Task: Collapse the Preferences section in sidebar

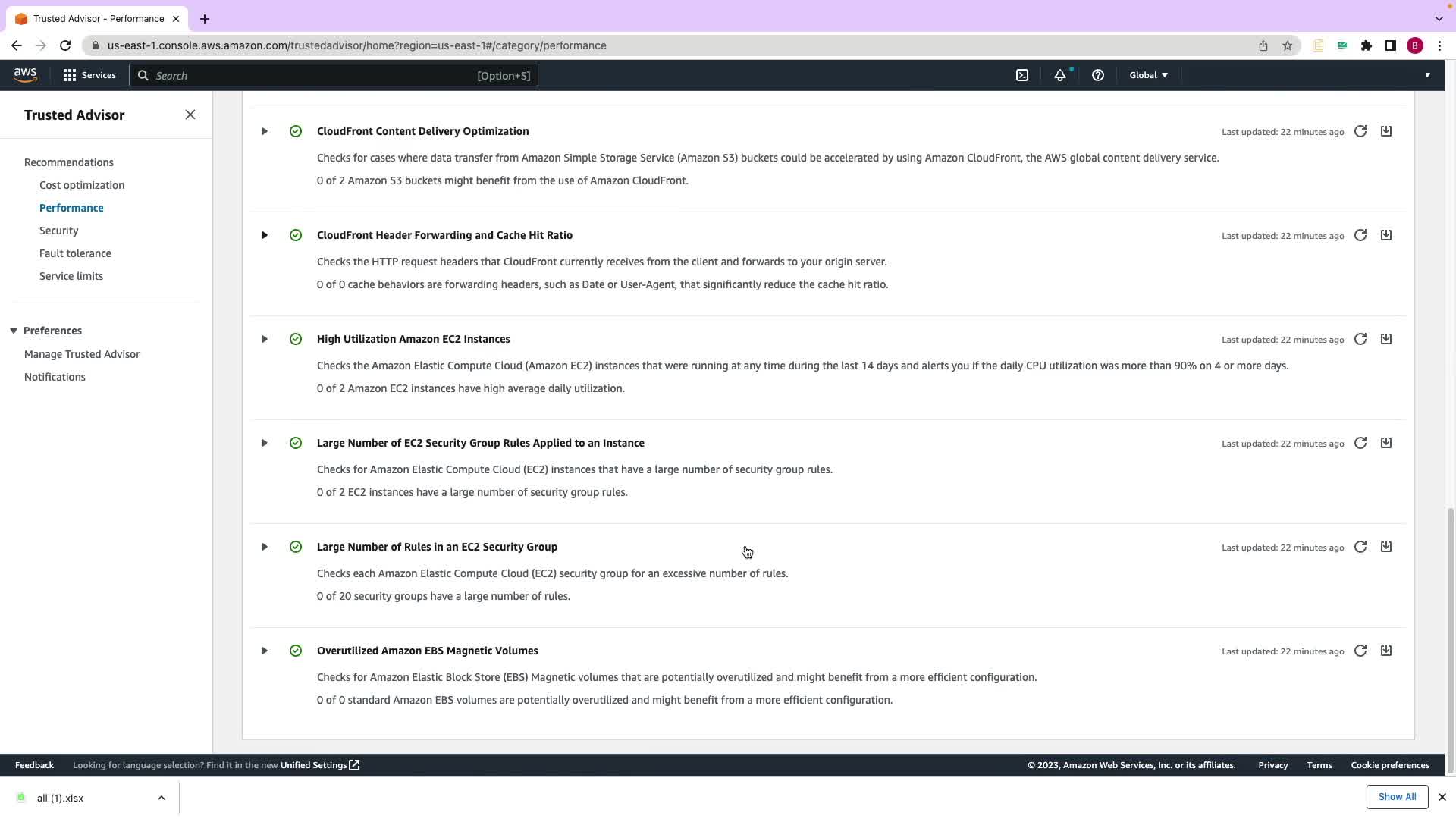Action: [14, 331]
